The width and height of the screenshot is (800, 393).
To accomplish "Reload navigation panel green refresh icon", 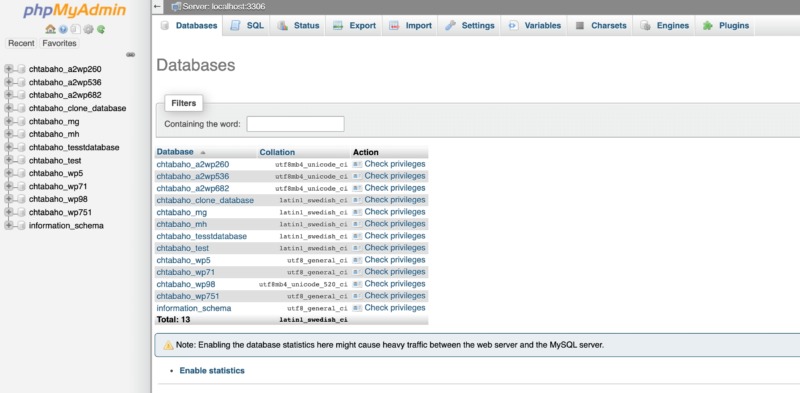I will (101, 29).
